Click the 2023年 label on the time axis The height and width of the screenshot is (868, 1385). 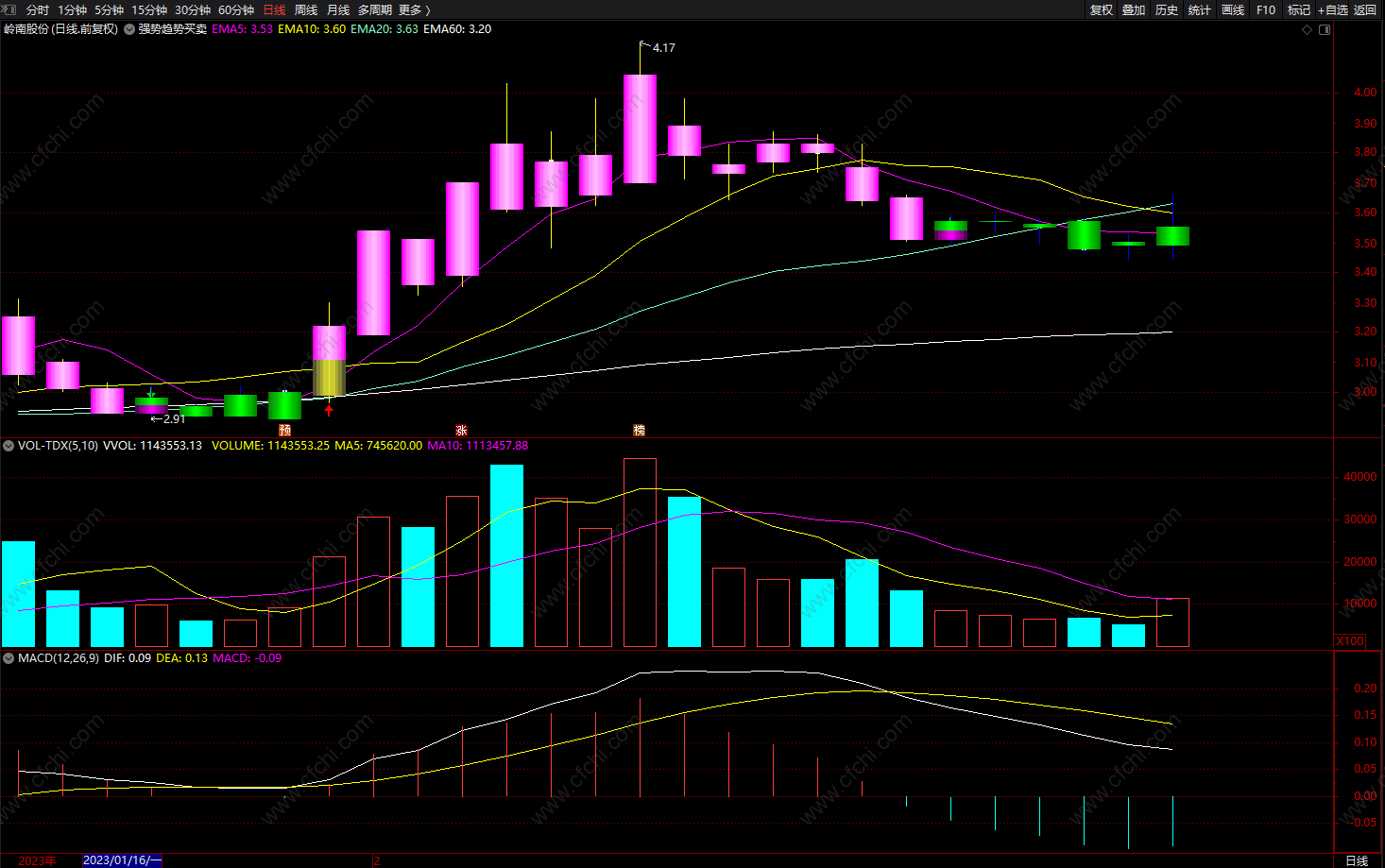pyautogui.click(x=37, y=860)
